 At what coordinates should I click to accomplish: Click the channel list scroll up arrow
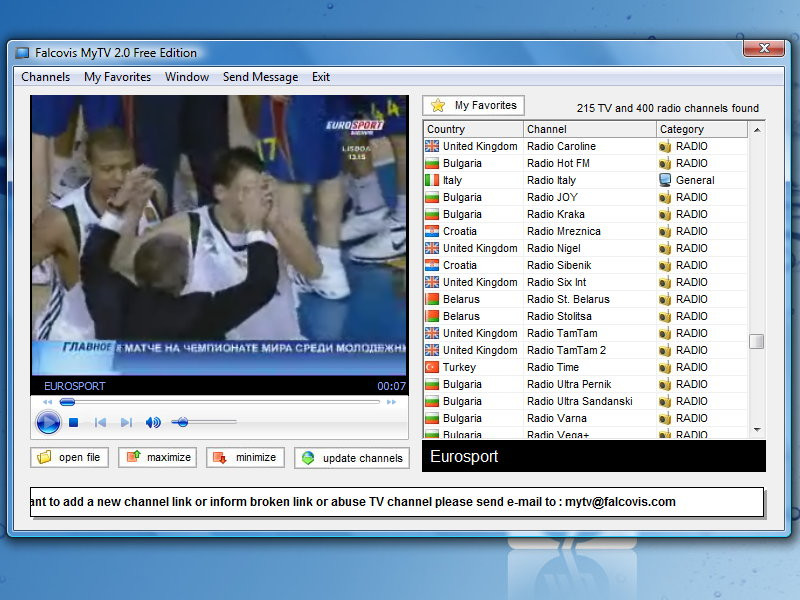click(757, 130)
